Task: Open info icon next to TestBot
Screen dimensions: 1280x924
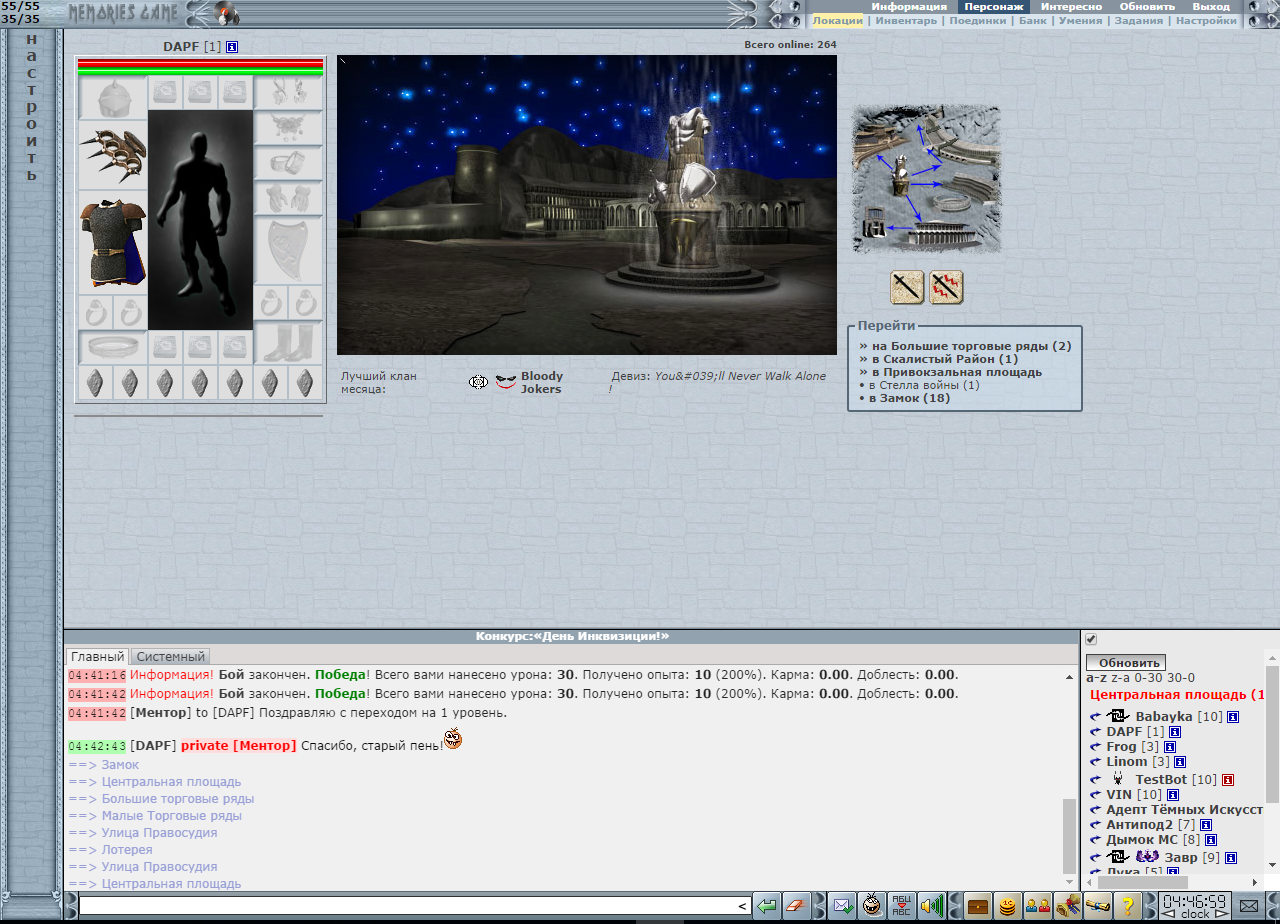Action: coord(1227,779)
